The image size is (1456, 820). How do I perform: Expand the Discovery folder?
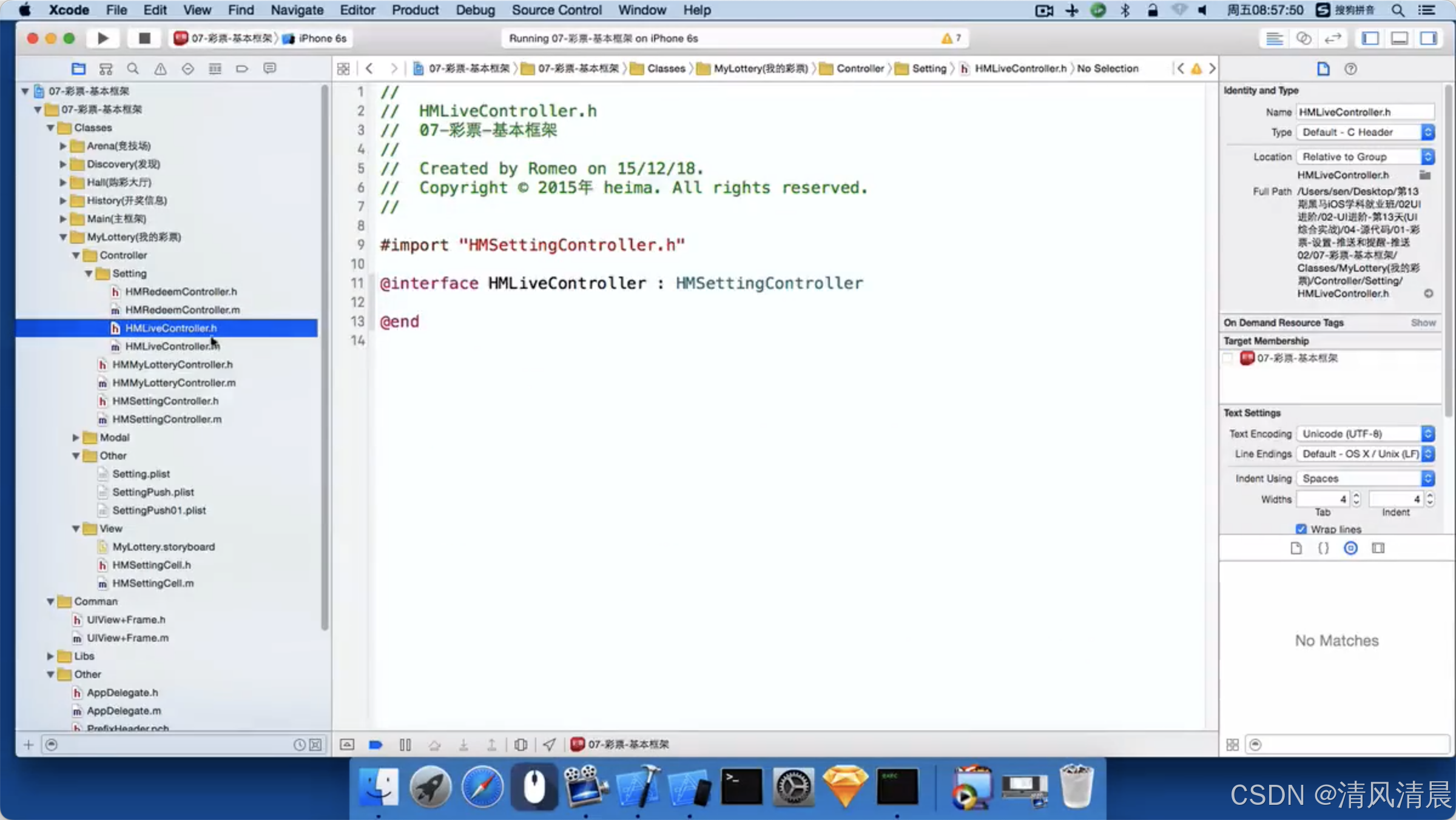click(x=63, y=164)
